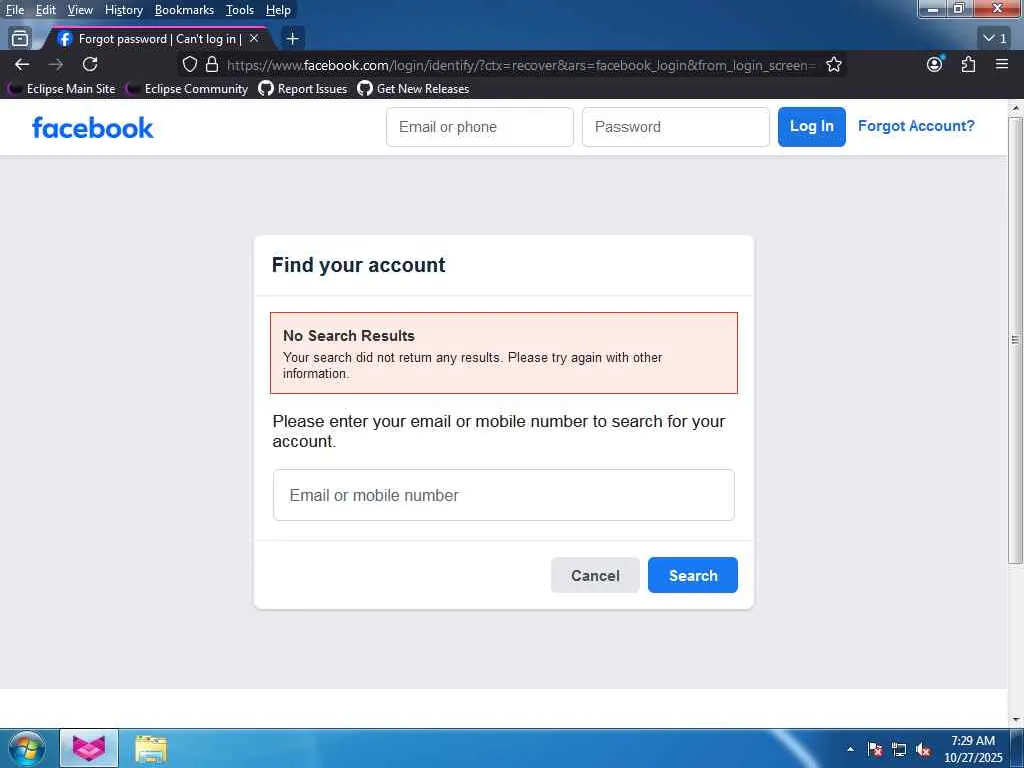This screenshot has height=768, width=1024.
Task: Go back to the previous page
Action: (x=22, y=65)
